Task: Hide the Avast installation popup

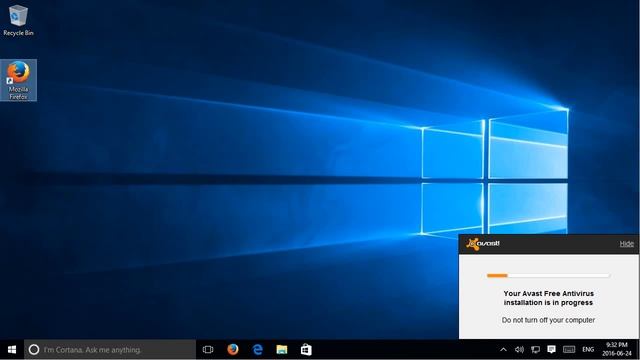Action: pos(627,244)
